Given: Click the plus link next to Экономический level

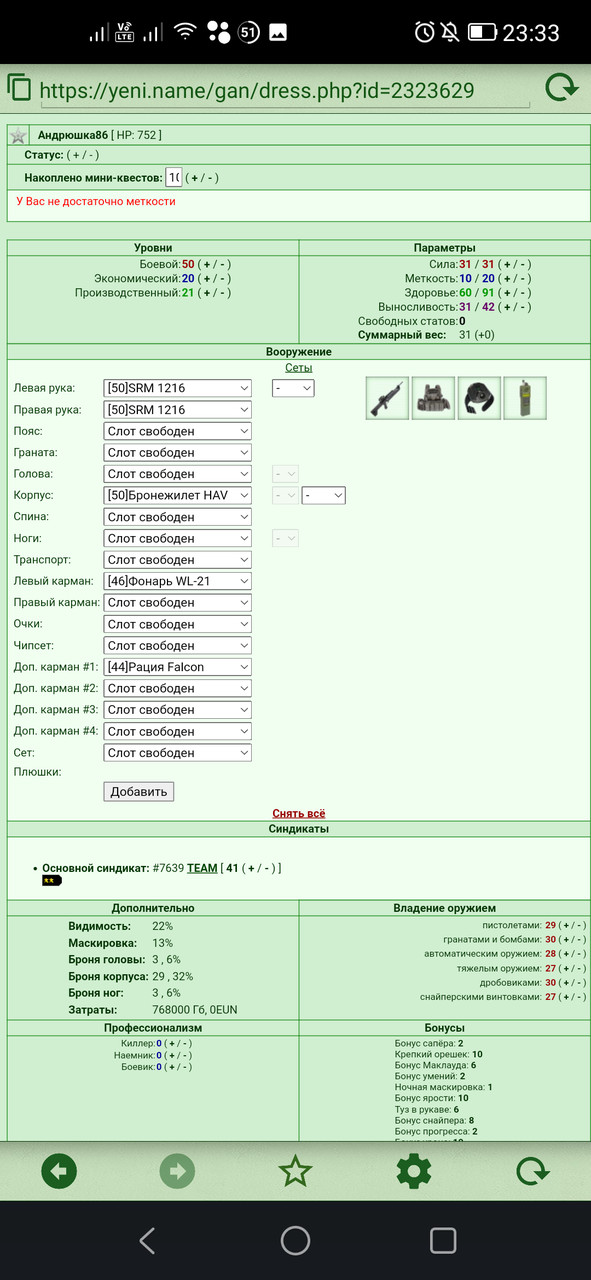Looking at the screenshot, I should point(205,278).
